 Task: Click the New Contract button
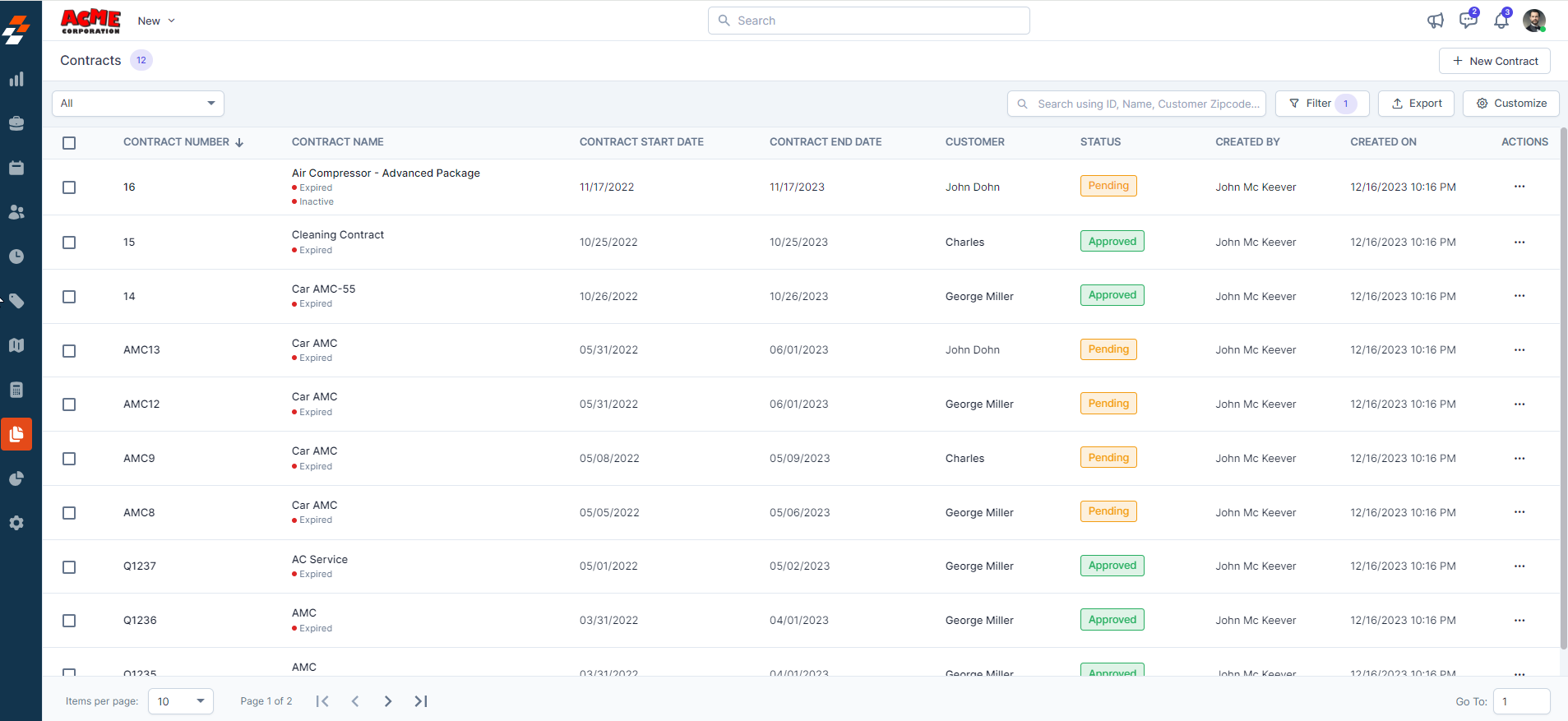(1494, 61)
